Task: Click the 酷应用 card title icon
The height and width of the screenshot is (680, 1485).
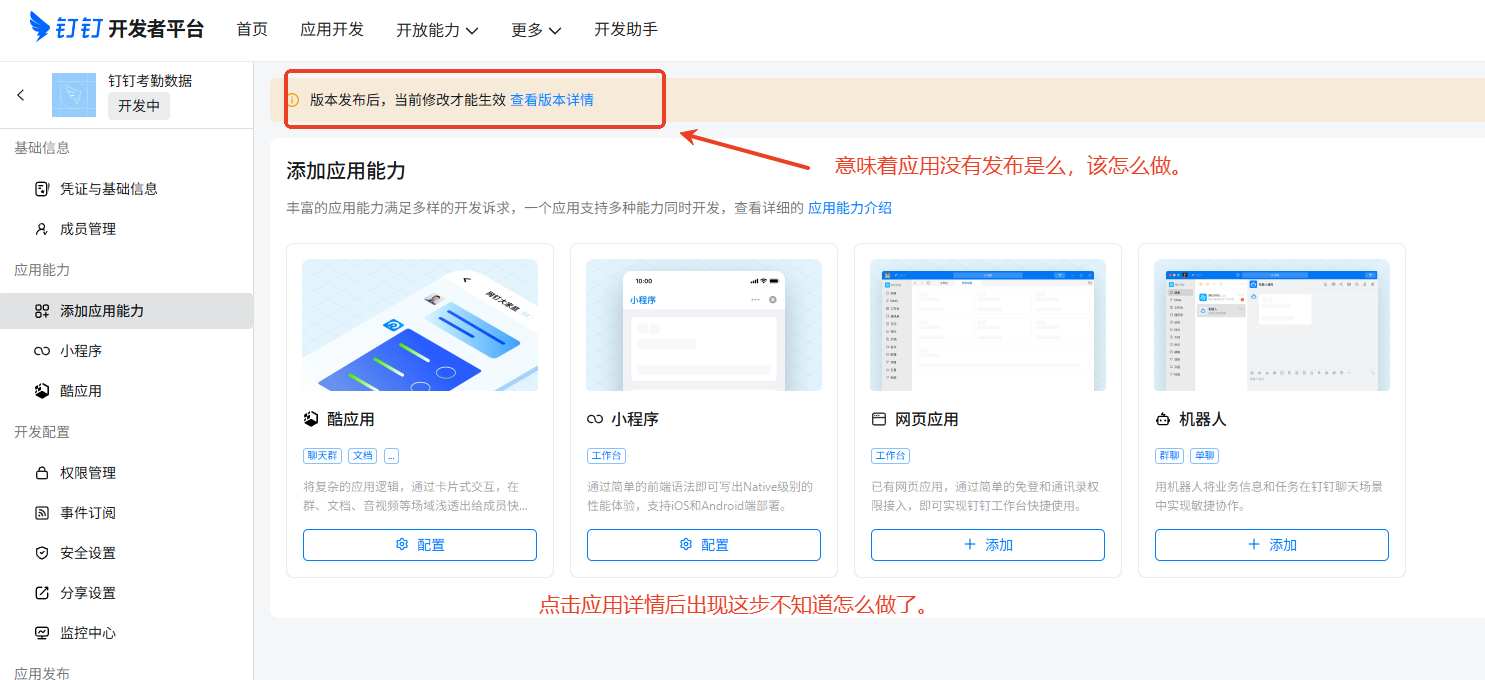Action: point(310,419)
